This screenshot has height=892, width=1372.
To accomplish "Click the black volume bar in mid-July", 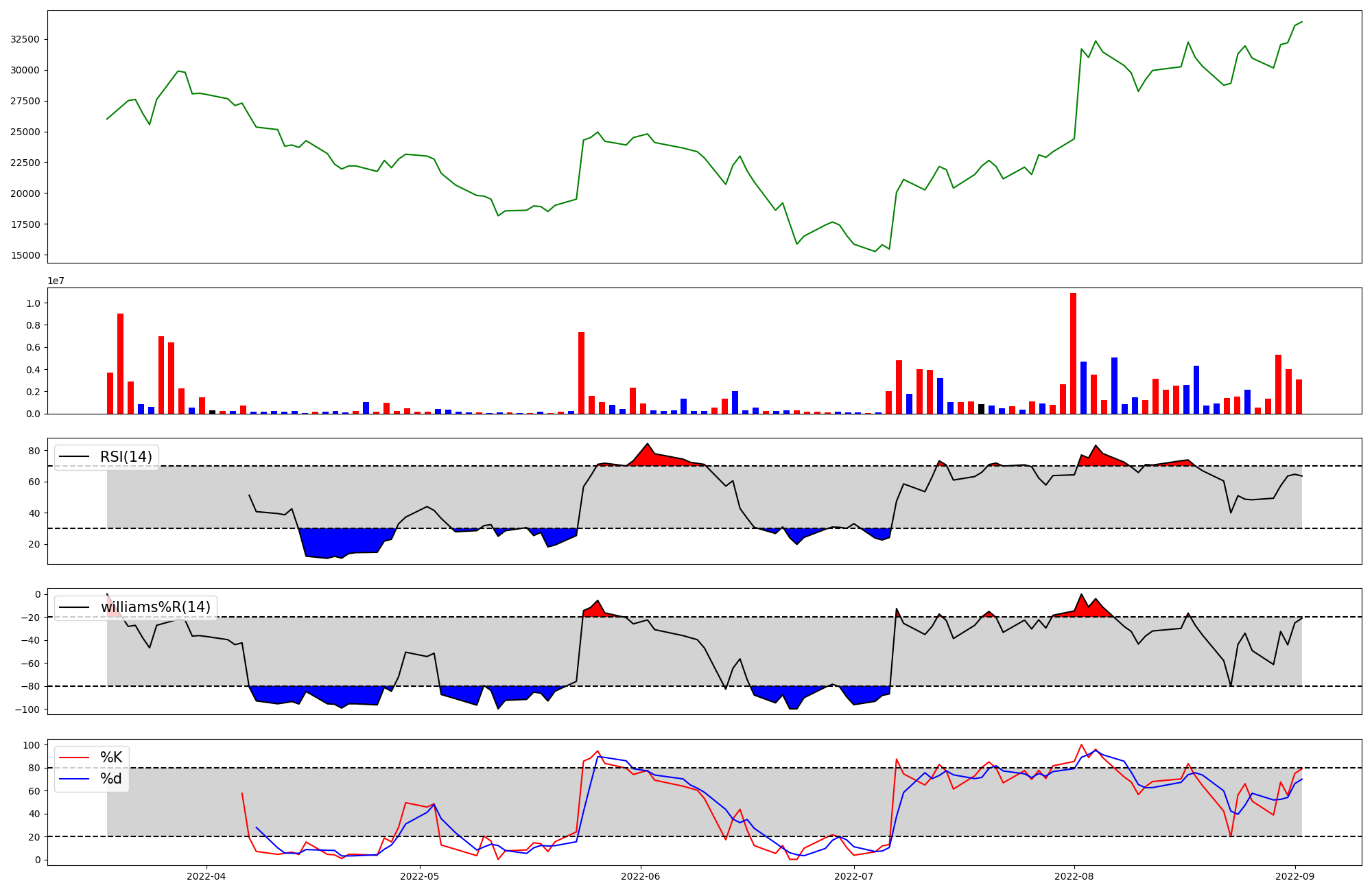I will tap(981, 409).
